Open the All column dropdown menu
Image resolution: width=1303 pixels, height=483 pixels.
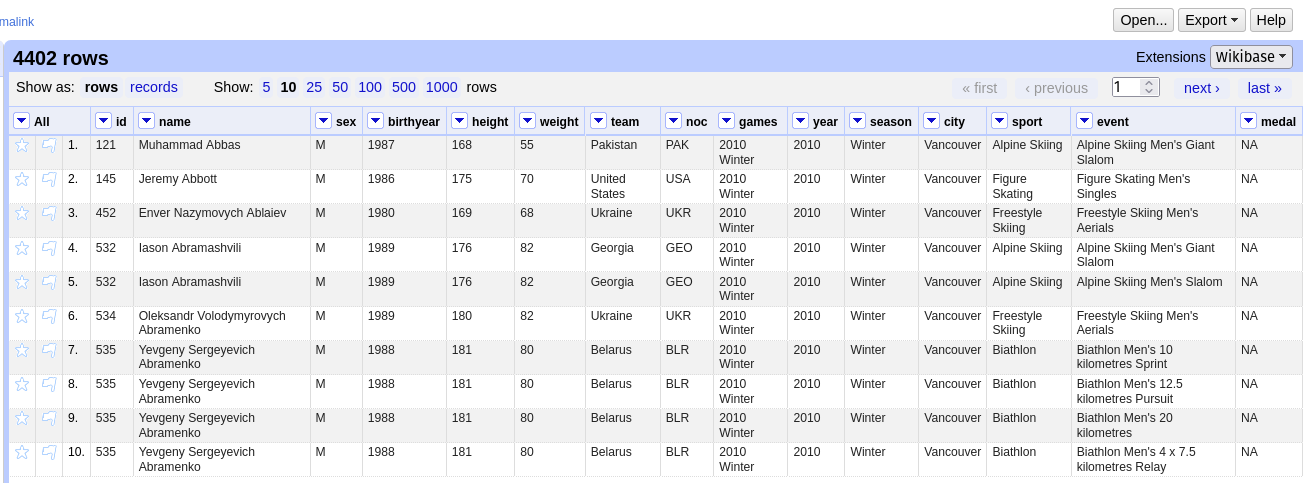tap(22, 121)
